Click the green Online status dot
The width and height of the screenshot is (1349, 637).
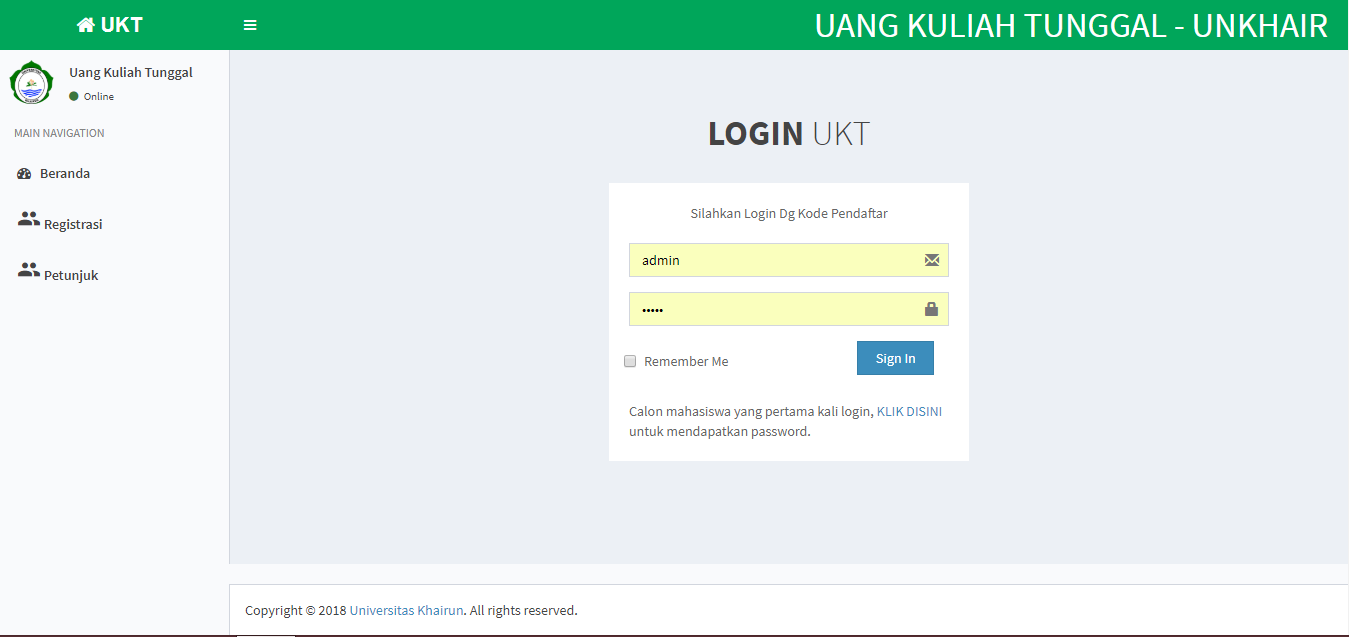tap(74, 96)
